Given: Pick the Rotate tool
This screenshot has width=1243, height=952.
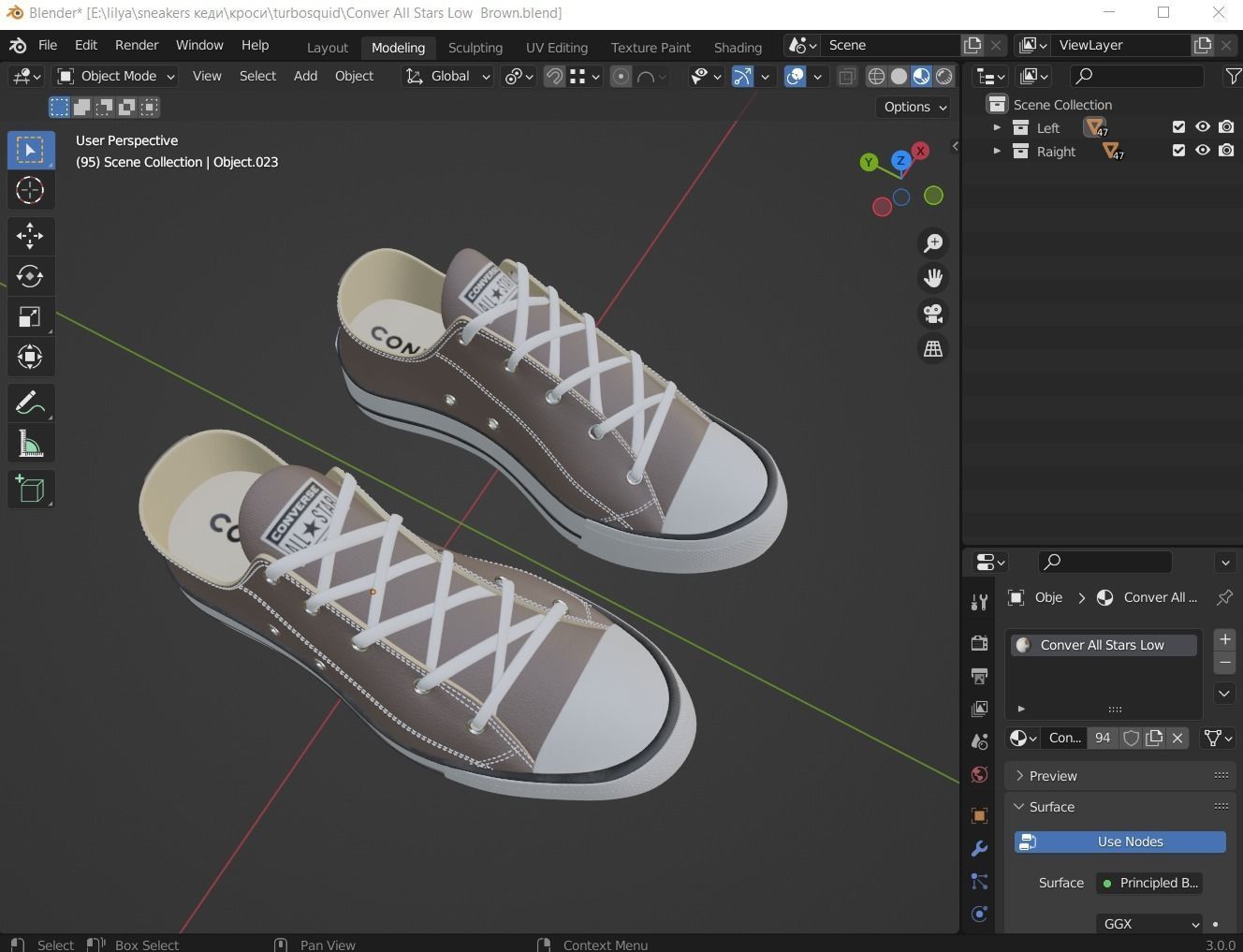Looking at the screenshot, I should click(30, 276).
